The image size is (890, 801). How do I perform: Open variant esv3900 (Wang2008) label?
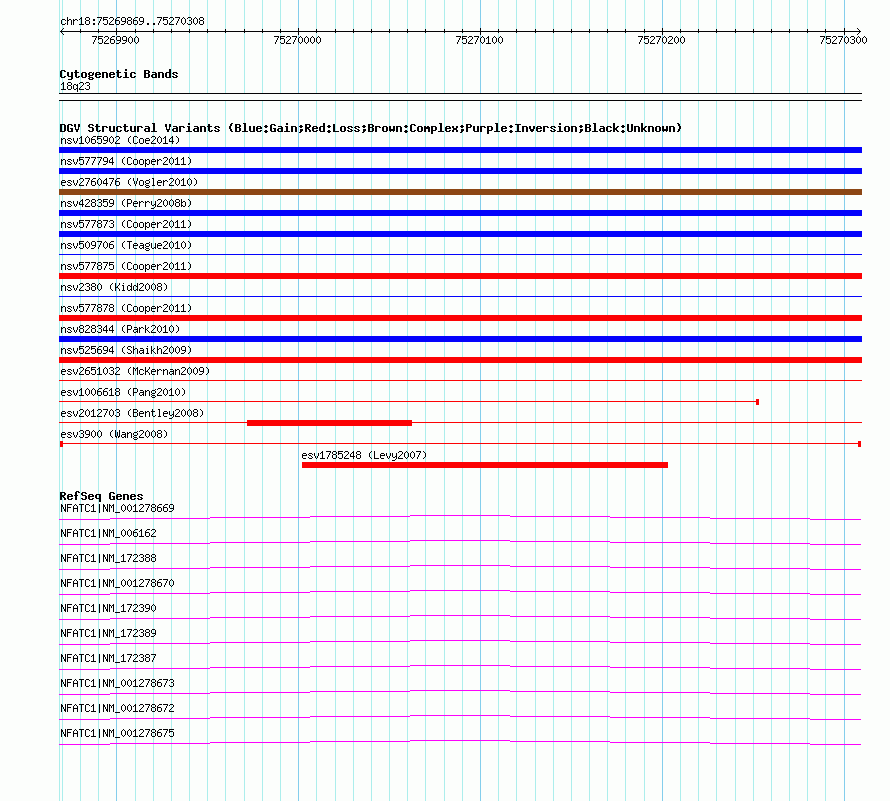pyautogui.click(x=114, y=434)
